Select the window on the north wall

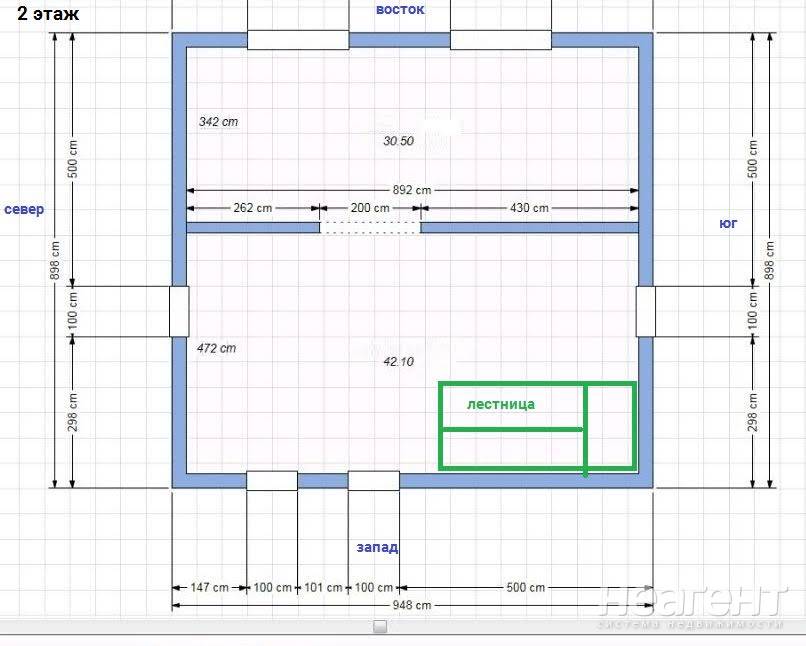pyautogui.click(x=179, y=311)
